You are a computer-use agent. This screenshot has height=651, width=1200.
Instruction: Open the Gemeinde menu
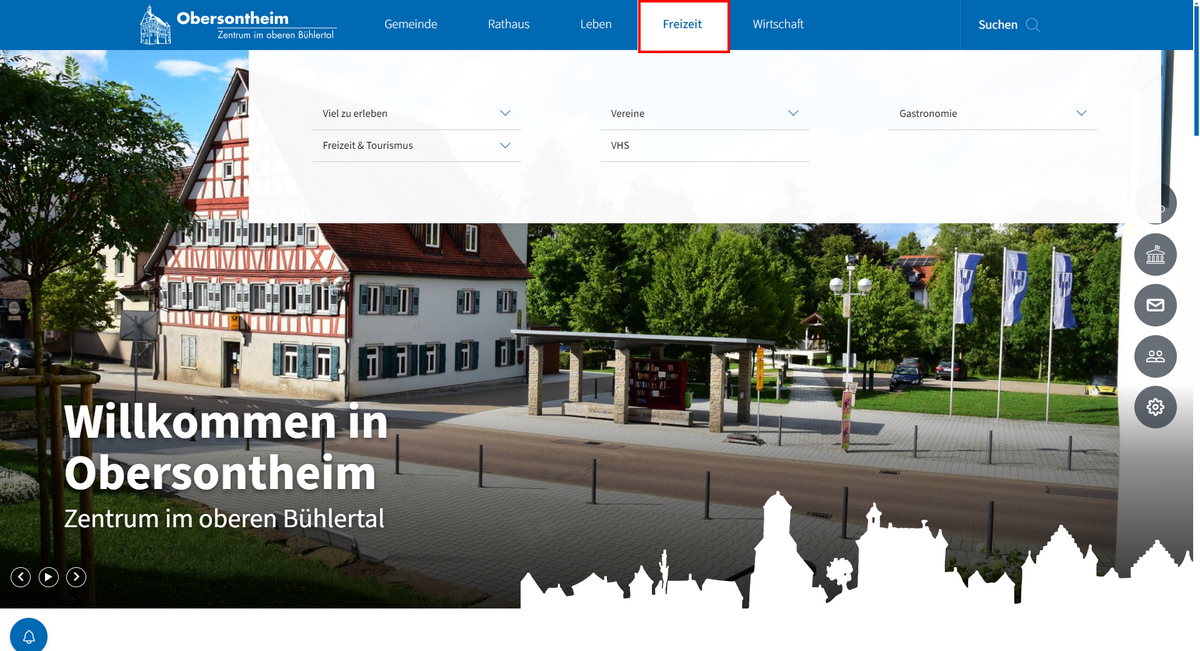[411, 25]
